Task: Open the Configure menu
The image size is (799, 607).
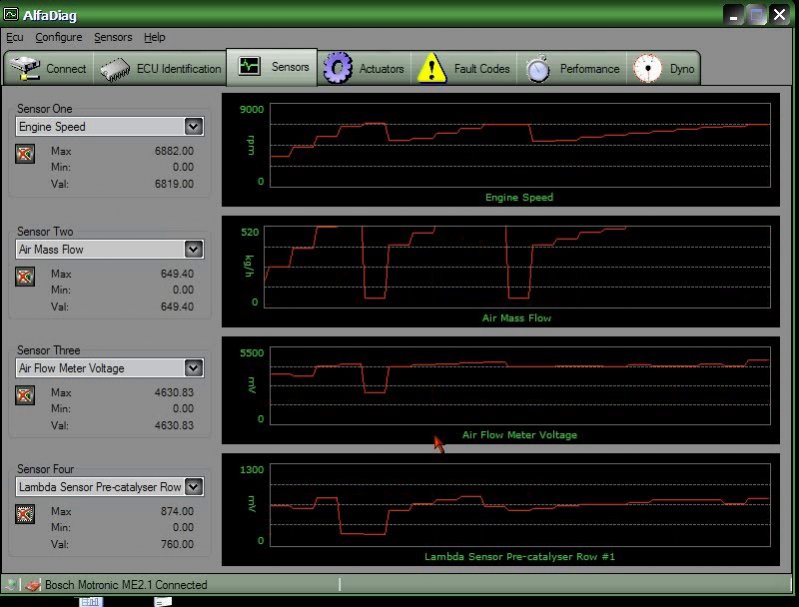Action: click(x=58, y=37)
